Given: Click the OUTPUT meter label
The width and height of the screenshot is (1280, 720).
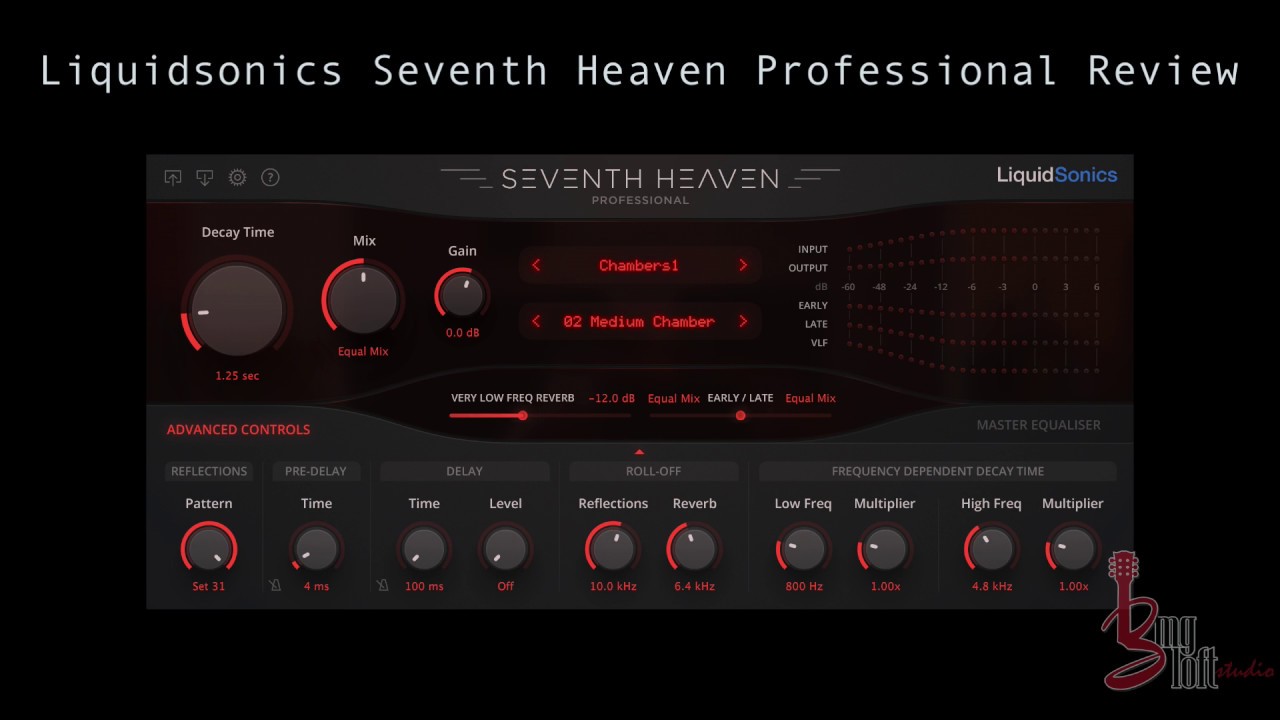Looking at the screenshot, I should (x=807, y=268).
